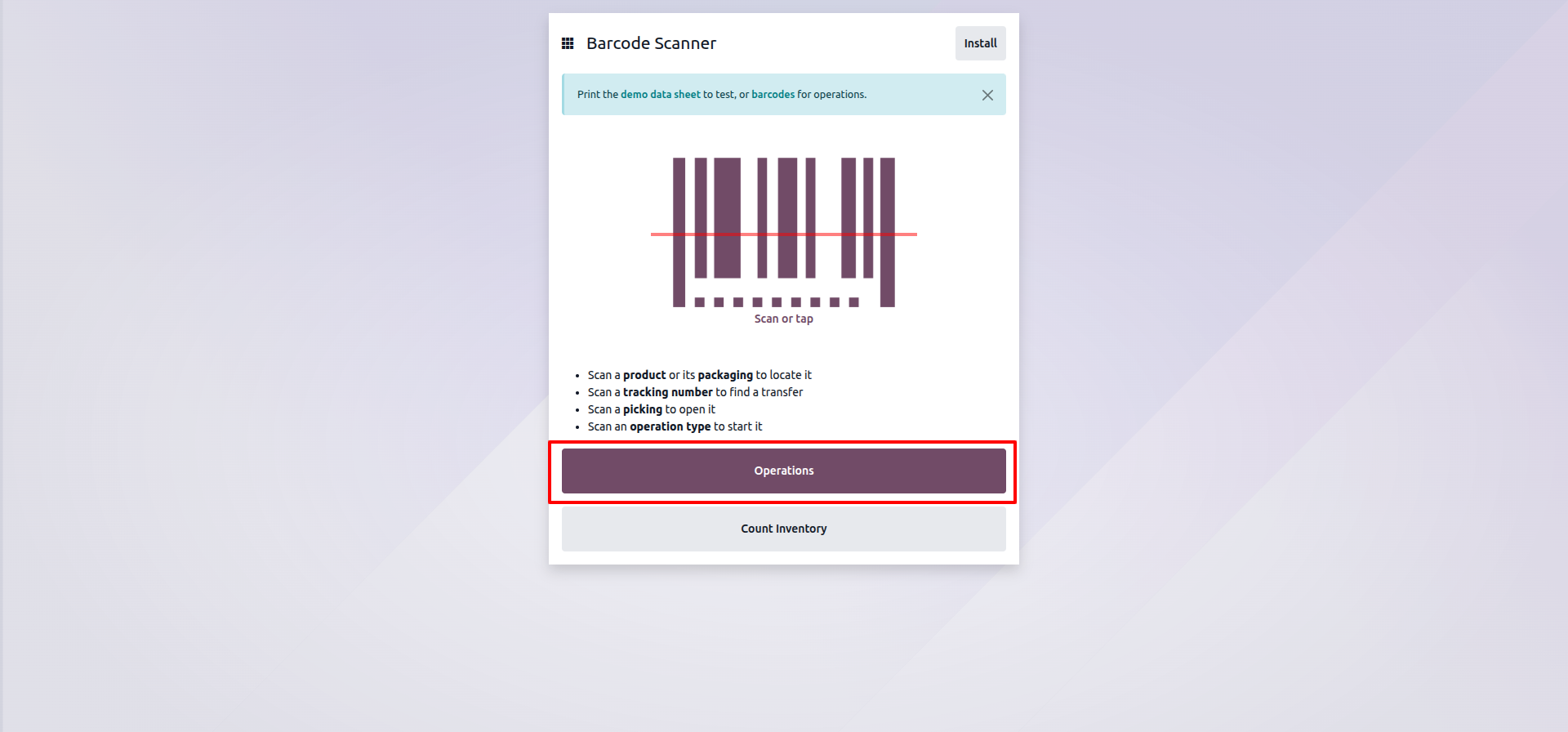Click 'Print the' text in info banner
This screenshot has height=732, width=1568.
pos(597,95)
